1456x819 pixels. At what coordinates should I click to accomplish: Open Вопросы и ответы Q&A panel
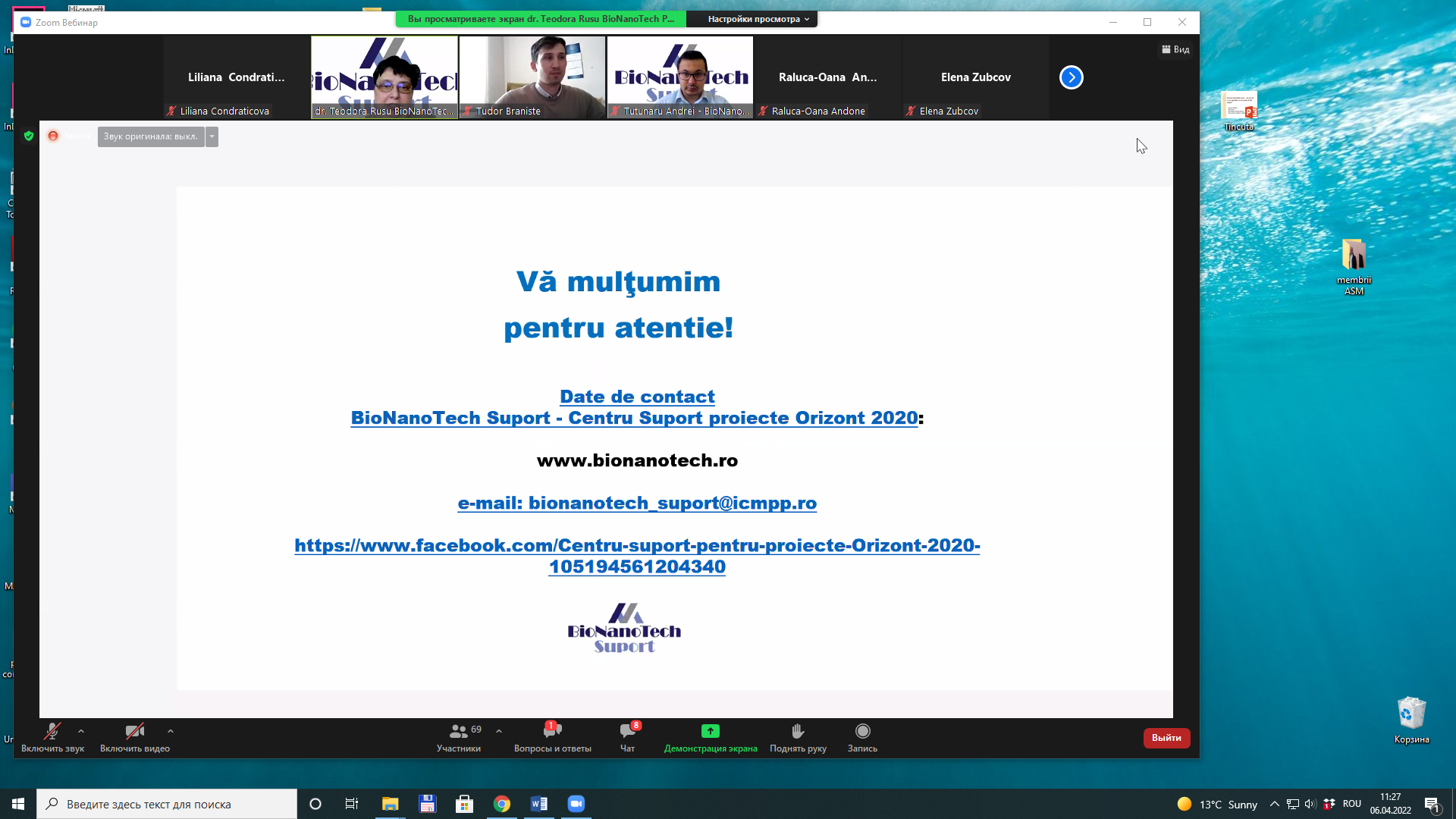click(x=553, y=737)
